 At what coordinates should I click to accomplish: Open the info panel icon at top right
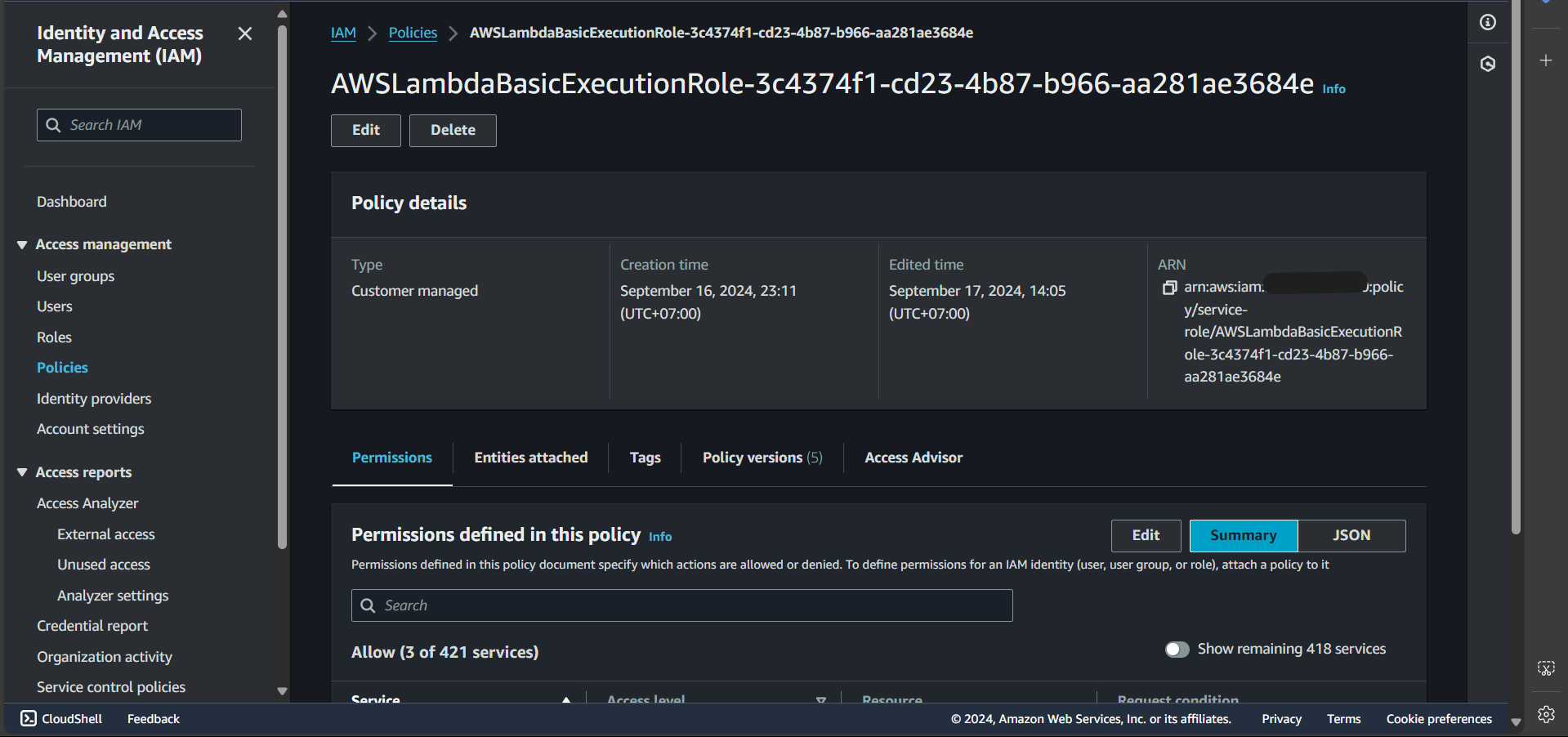click(1487, 22)
